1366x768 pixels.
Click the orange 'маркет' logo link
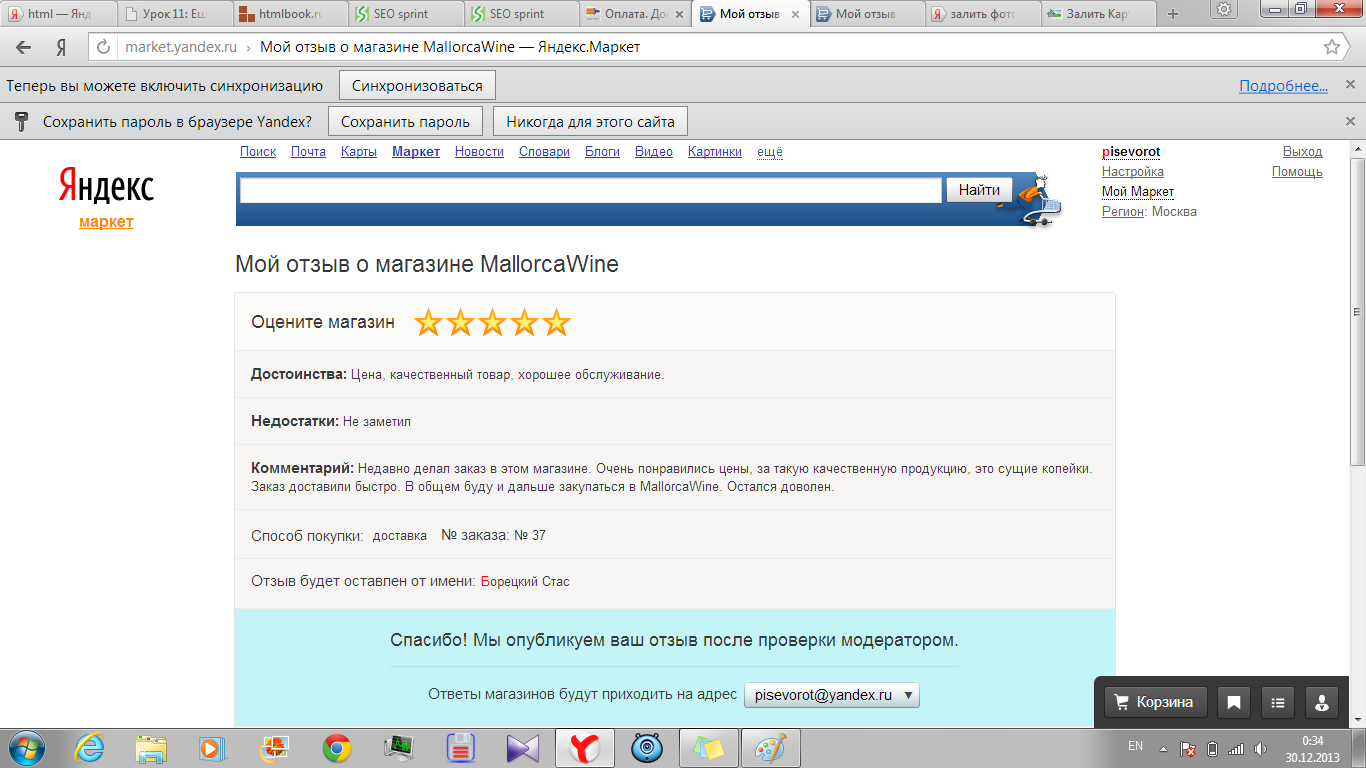coord(106,222)
